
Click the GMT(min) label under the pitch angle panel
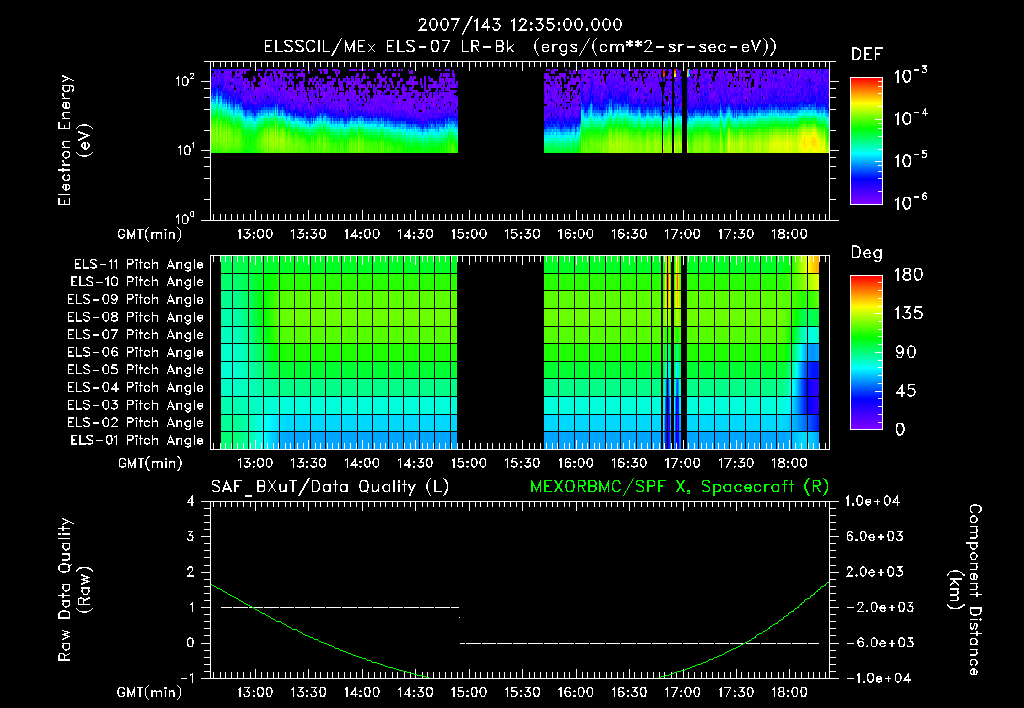(x=150, y=463)
